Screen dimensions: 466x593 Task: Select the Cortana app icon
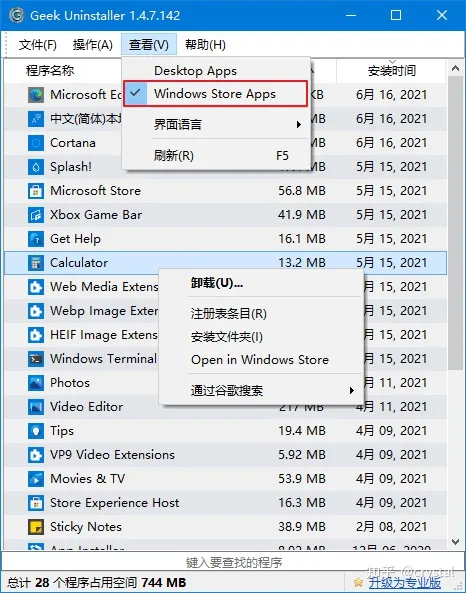[36, 143]
